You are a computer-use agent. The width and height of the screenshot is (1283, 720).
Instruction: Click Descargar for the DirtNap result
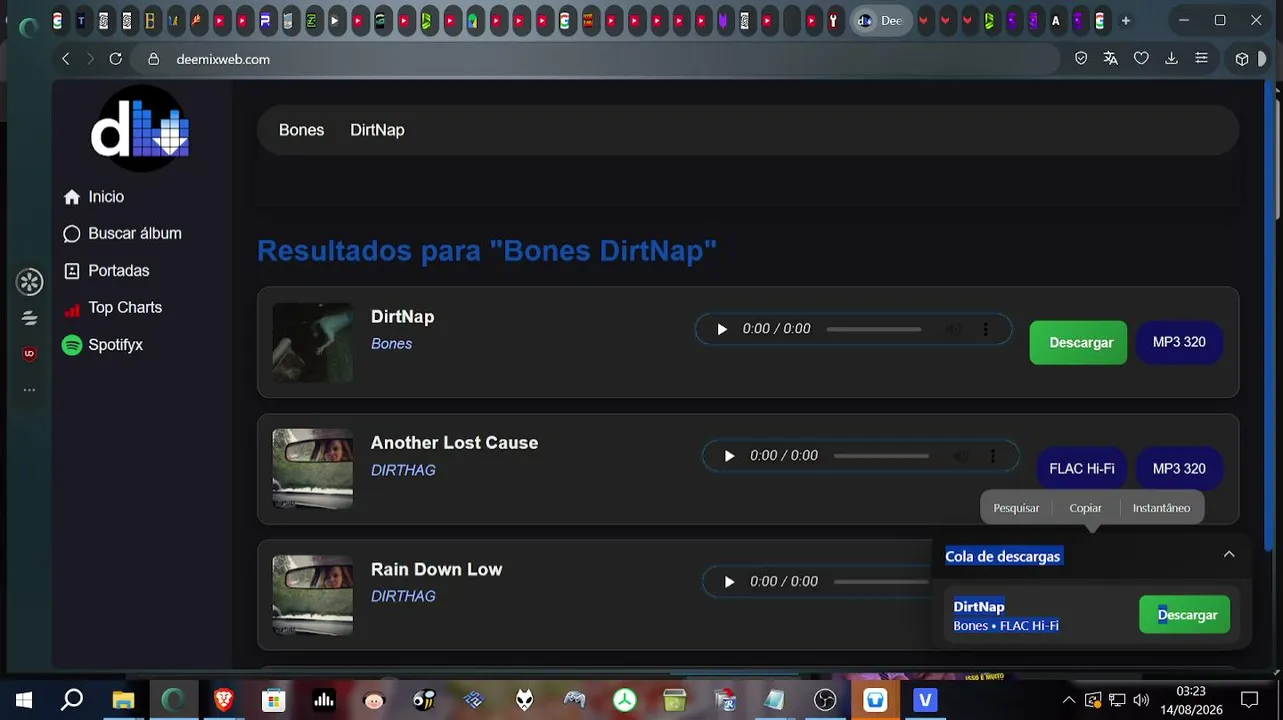(x=1078, y=343)
